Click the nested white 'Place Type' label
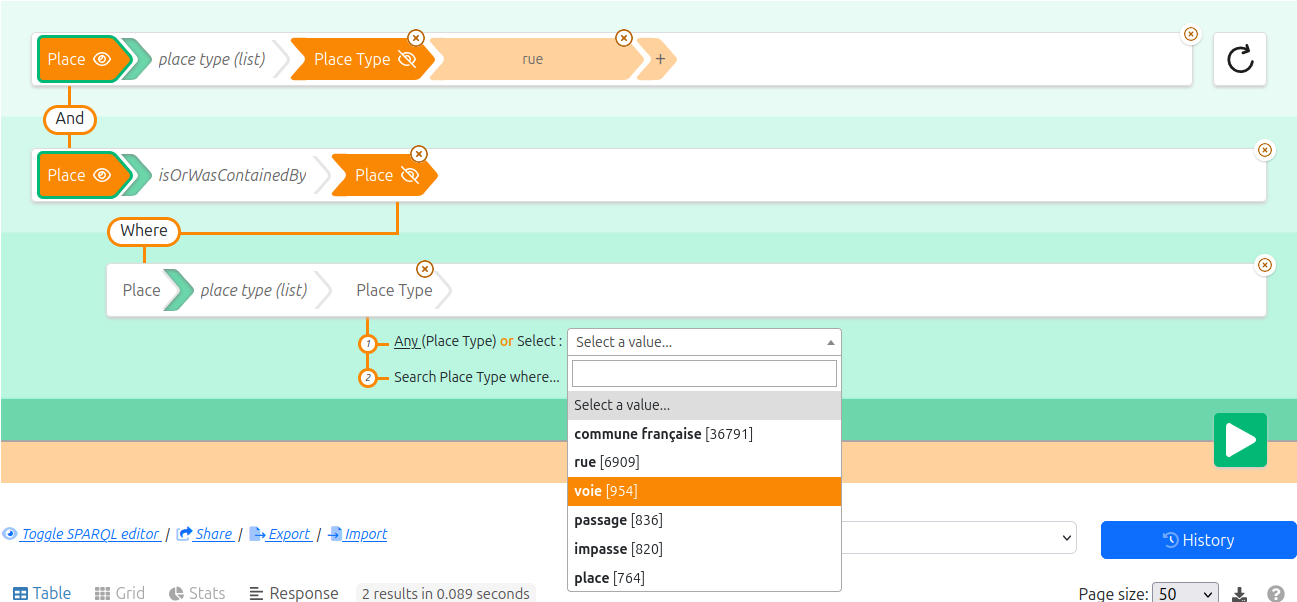 [x=394, y=290]
